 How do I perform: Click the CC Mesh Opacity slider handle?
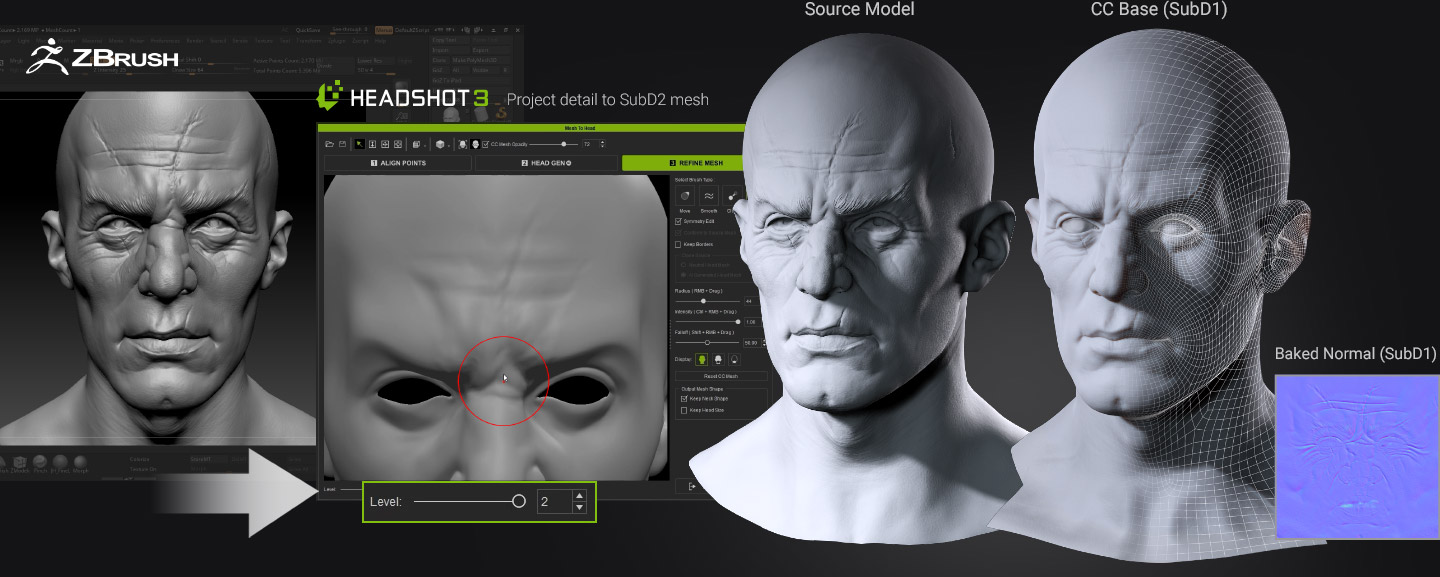pos(563,144)
